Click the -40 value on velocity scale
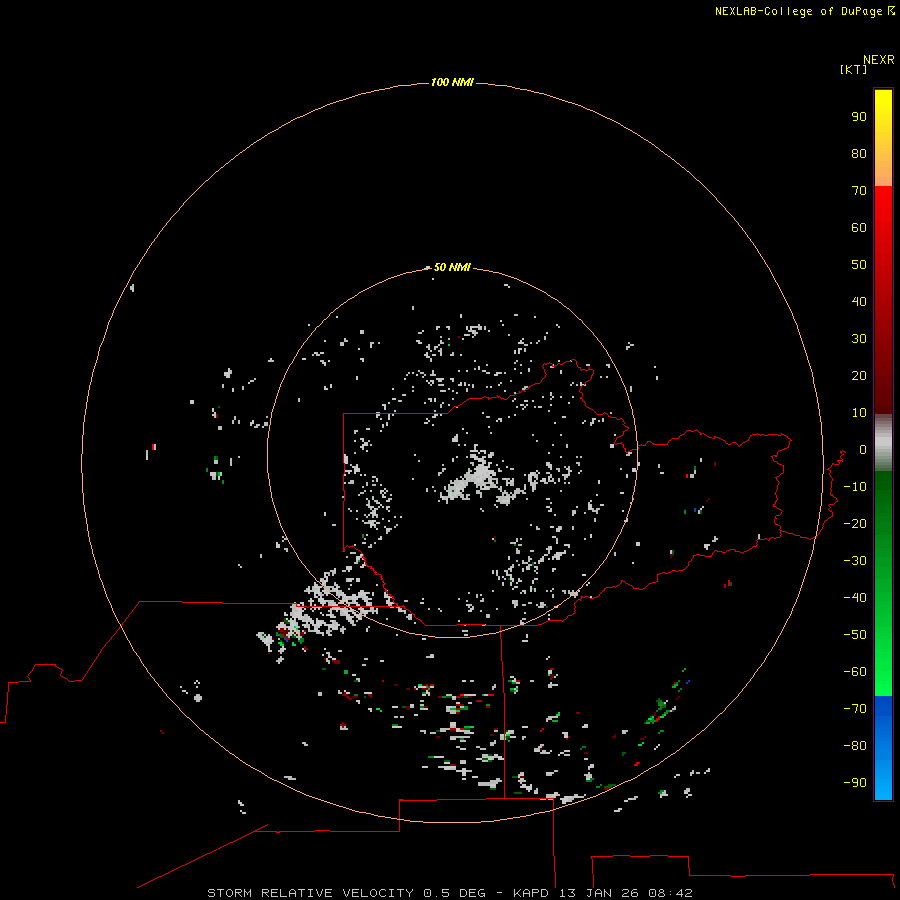900x900 pixels. [855, 598]
